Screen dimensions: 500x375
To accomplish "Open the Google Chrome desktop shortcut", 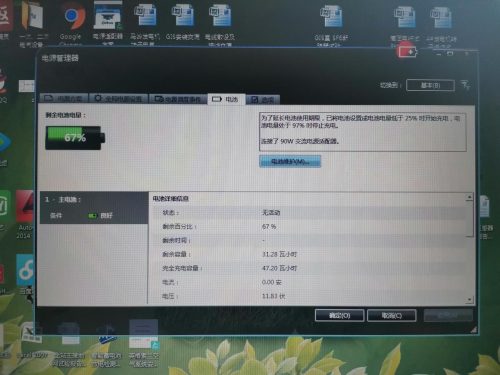I will pyautogui.click(x=71, y=20).
